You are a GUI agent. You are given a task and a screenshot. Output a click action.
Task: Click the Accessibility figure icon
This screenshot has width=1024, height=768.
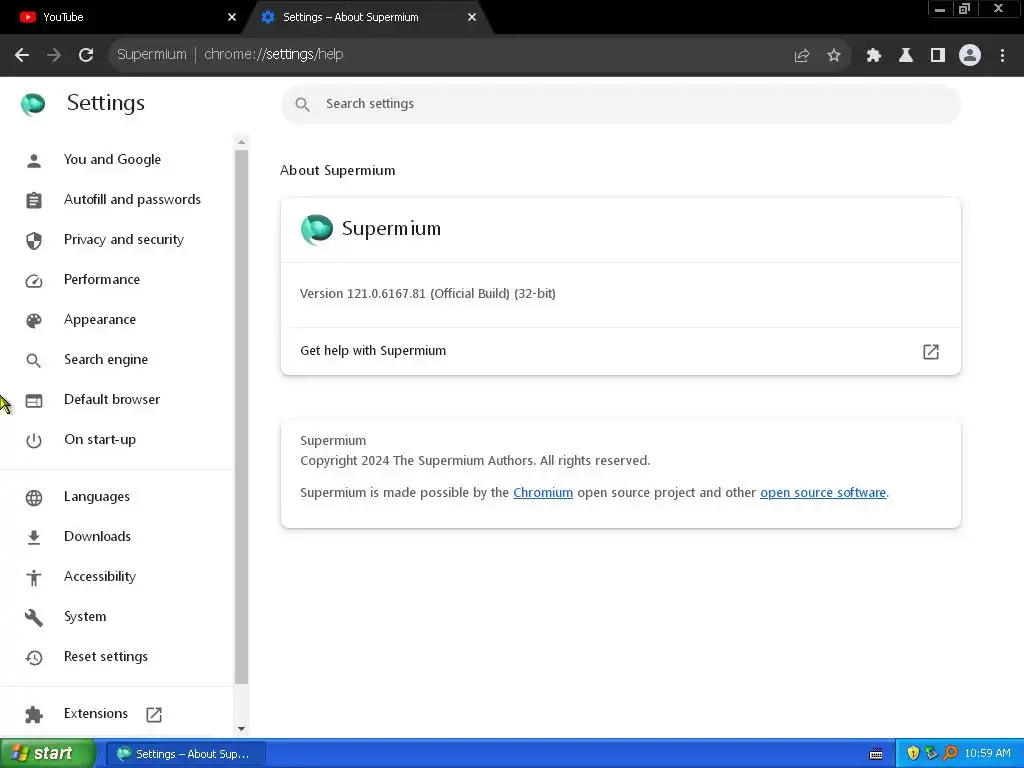tap(34, 577)
